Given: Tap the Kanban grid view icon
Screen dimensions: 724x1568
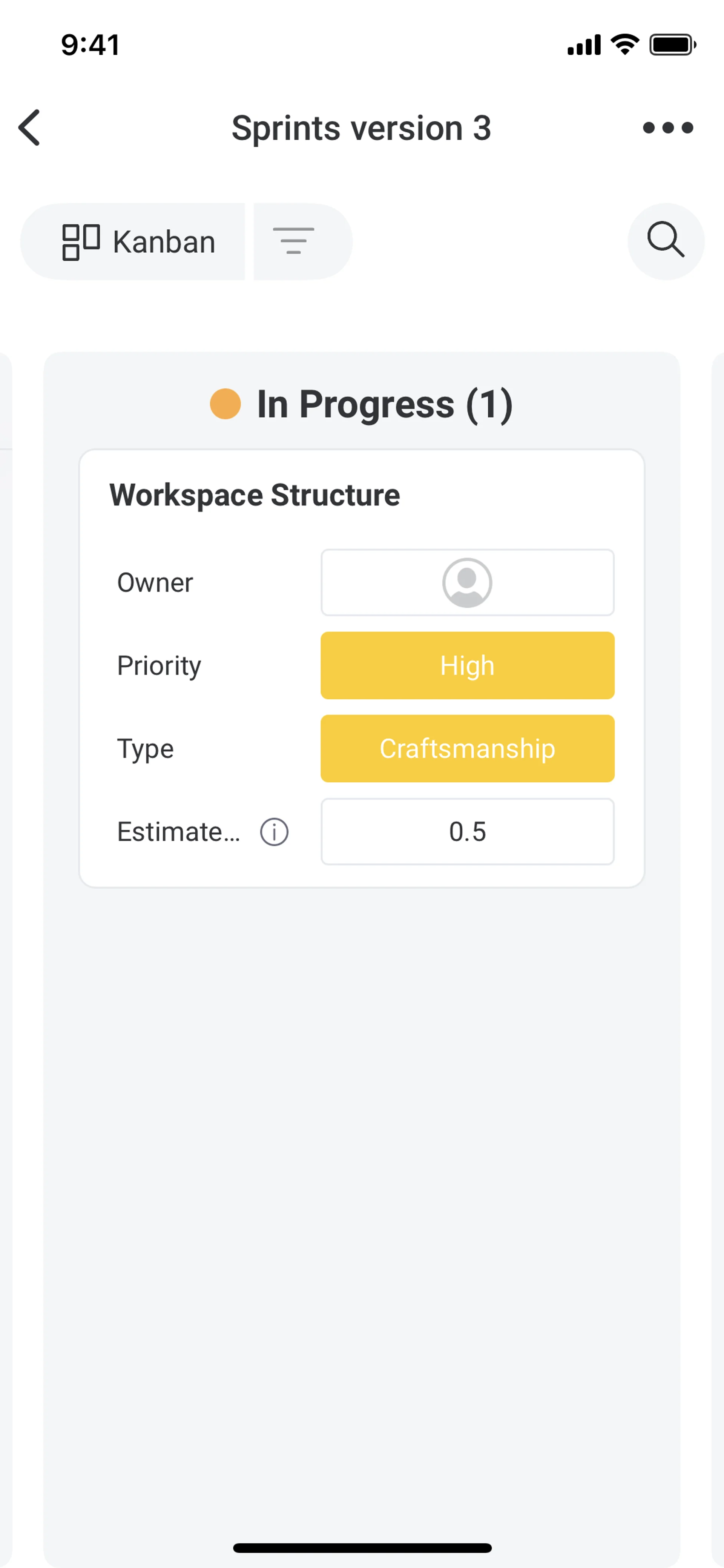Looking at the screenshot, I should (x=80, y=242).
